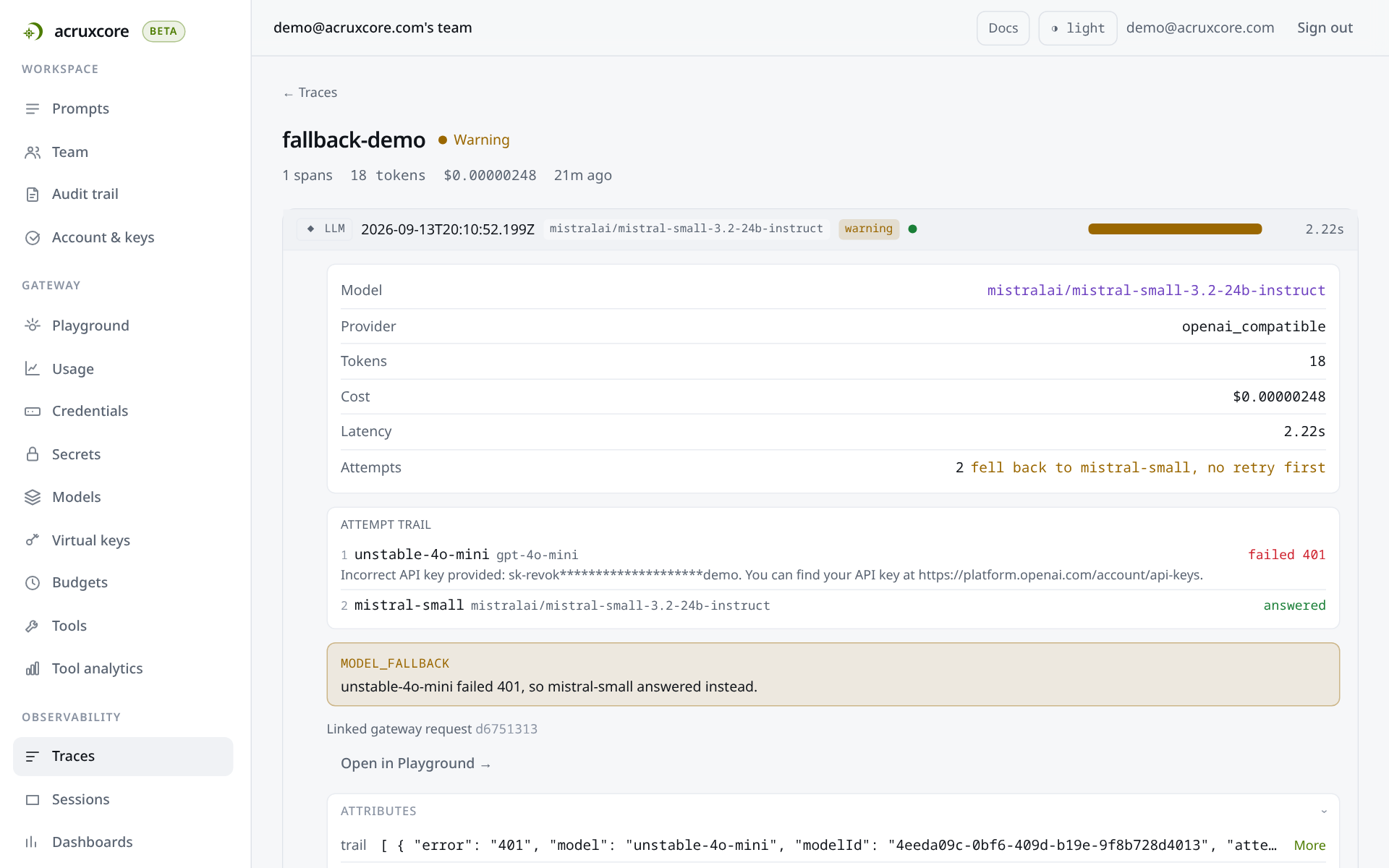
Task: Open the Prompts page
Action: [x=123, y=109]
